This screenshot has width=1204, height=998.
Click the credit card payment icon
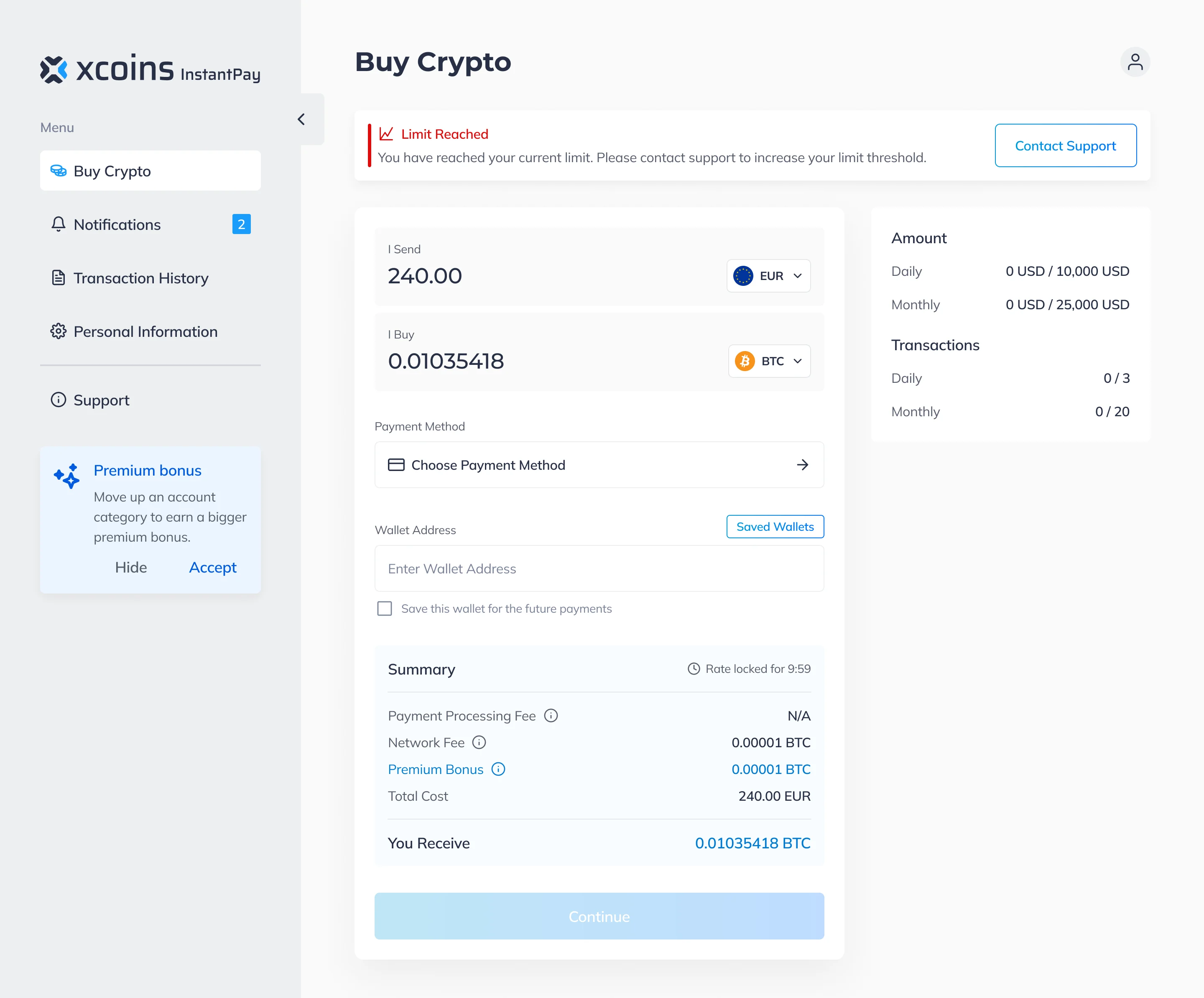click(x=396, y=465)
